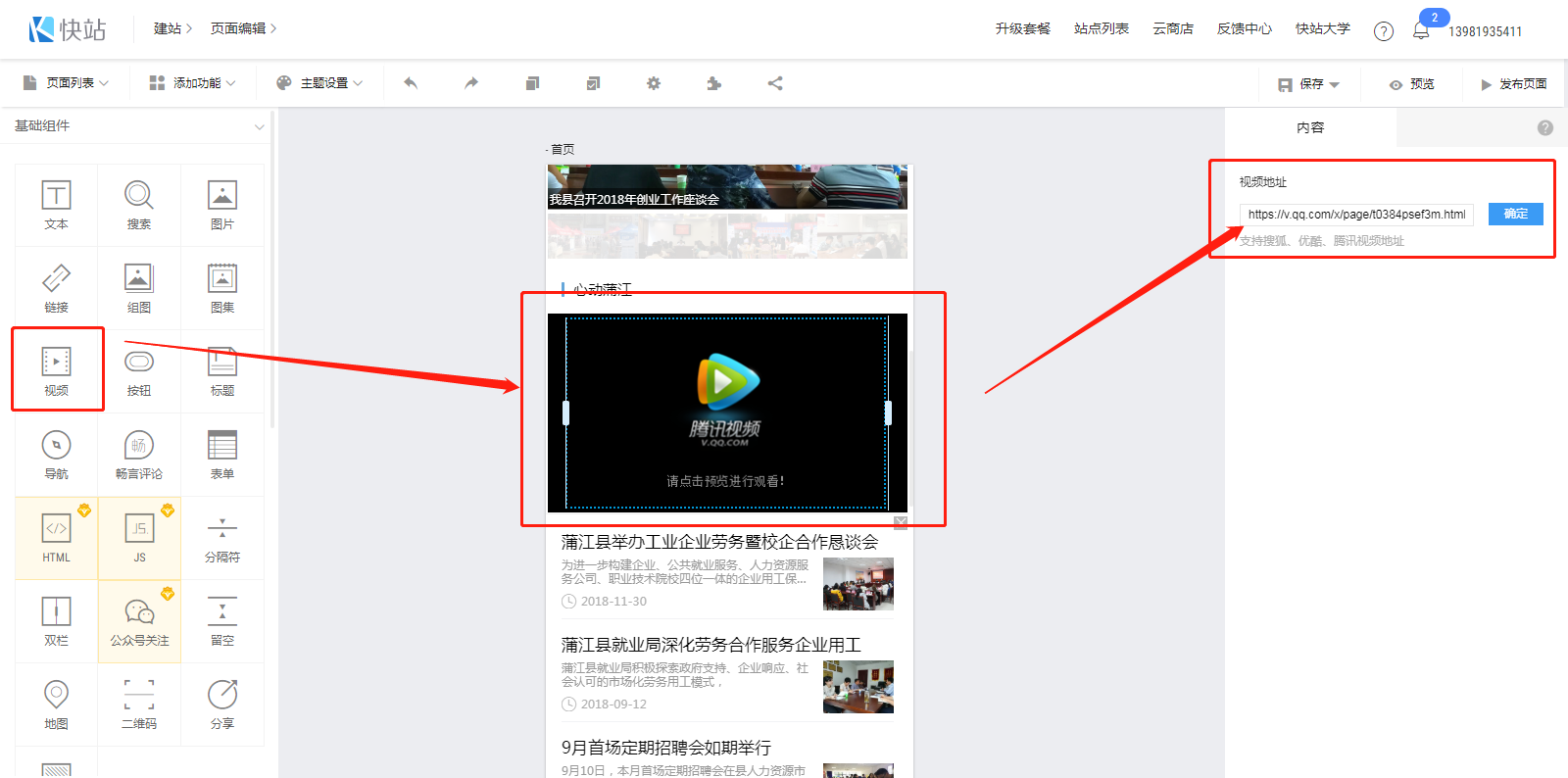
Task: Pick the 导航 navigation component
Action: pos(56,454)
